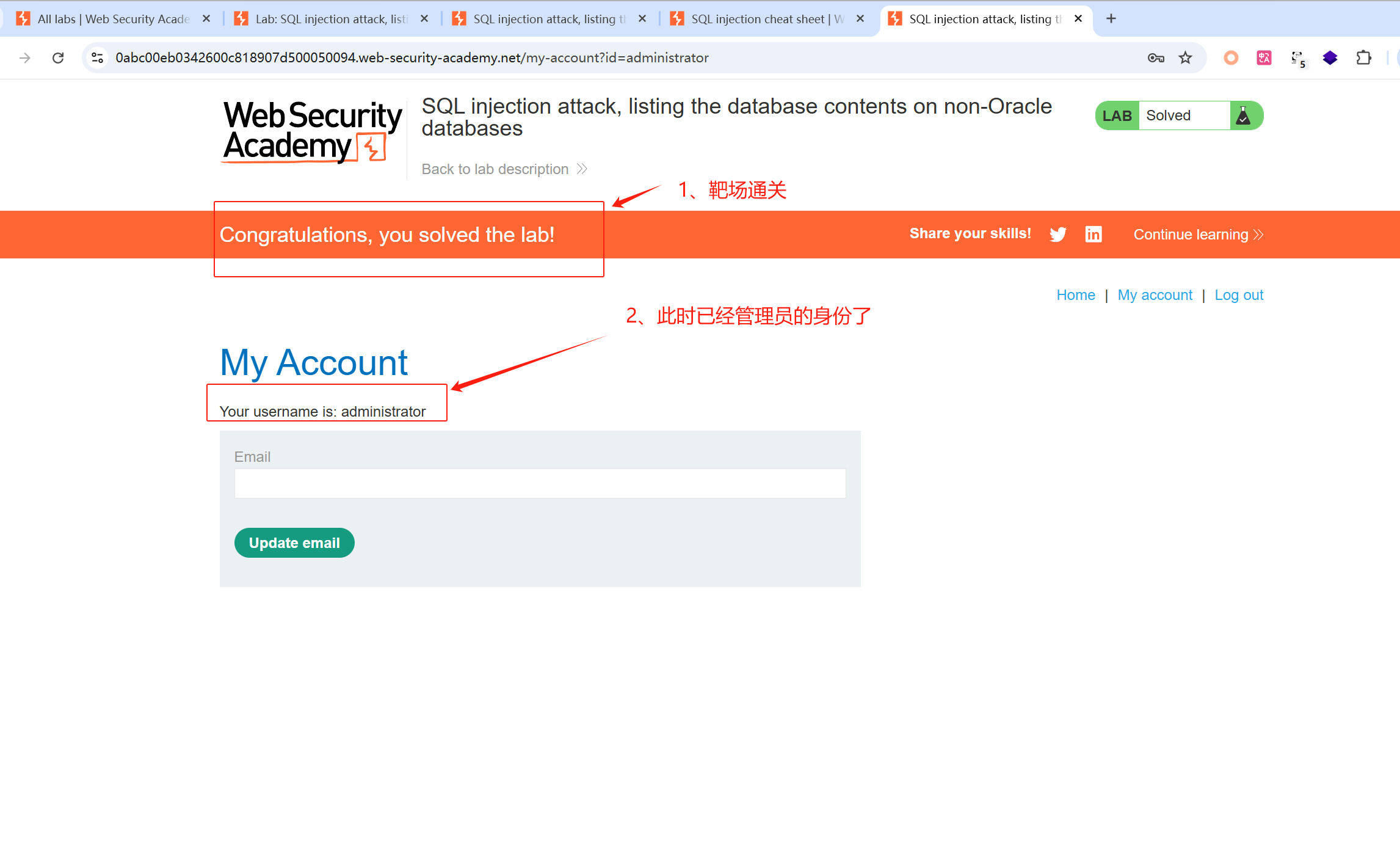Image resolution: width=1400 pixels, height=865 pixels.
Task: Click the Web Security Academy logo
Action: 313,133
